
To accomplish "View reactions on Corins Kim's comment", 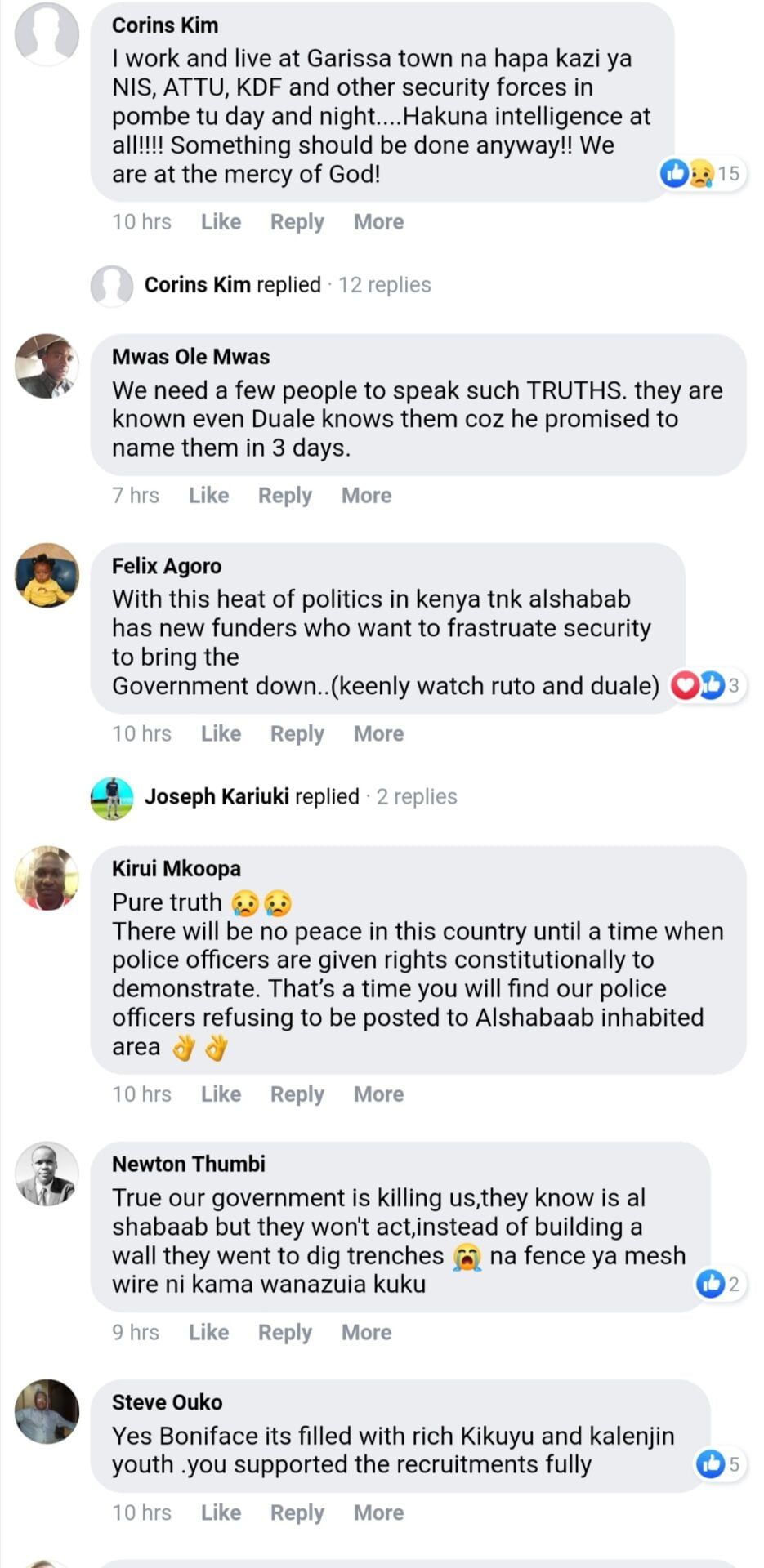I will (x=701, y=173).
